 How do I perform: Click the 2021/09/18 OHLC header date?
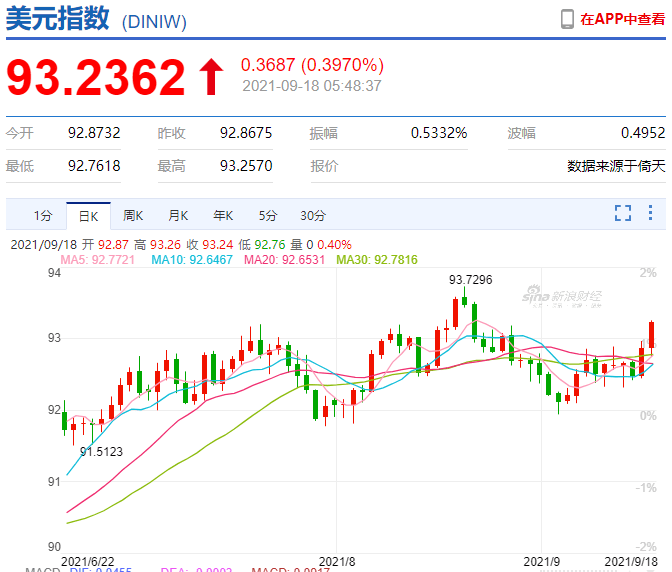click(x=43, y=245)
